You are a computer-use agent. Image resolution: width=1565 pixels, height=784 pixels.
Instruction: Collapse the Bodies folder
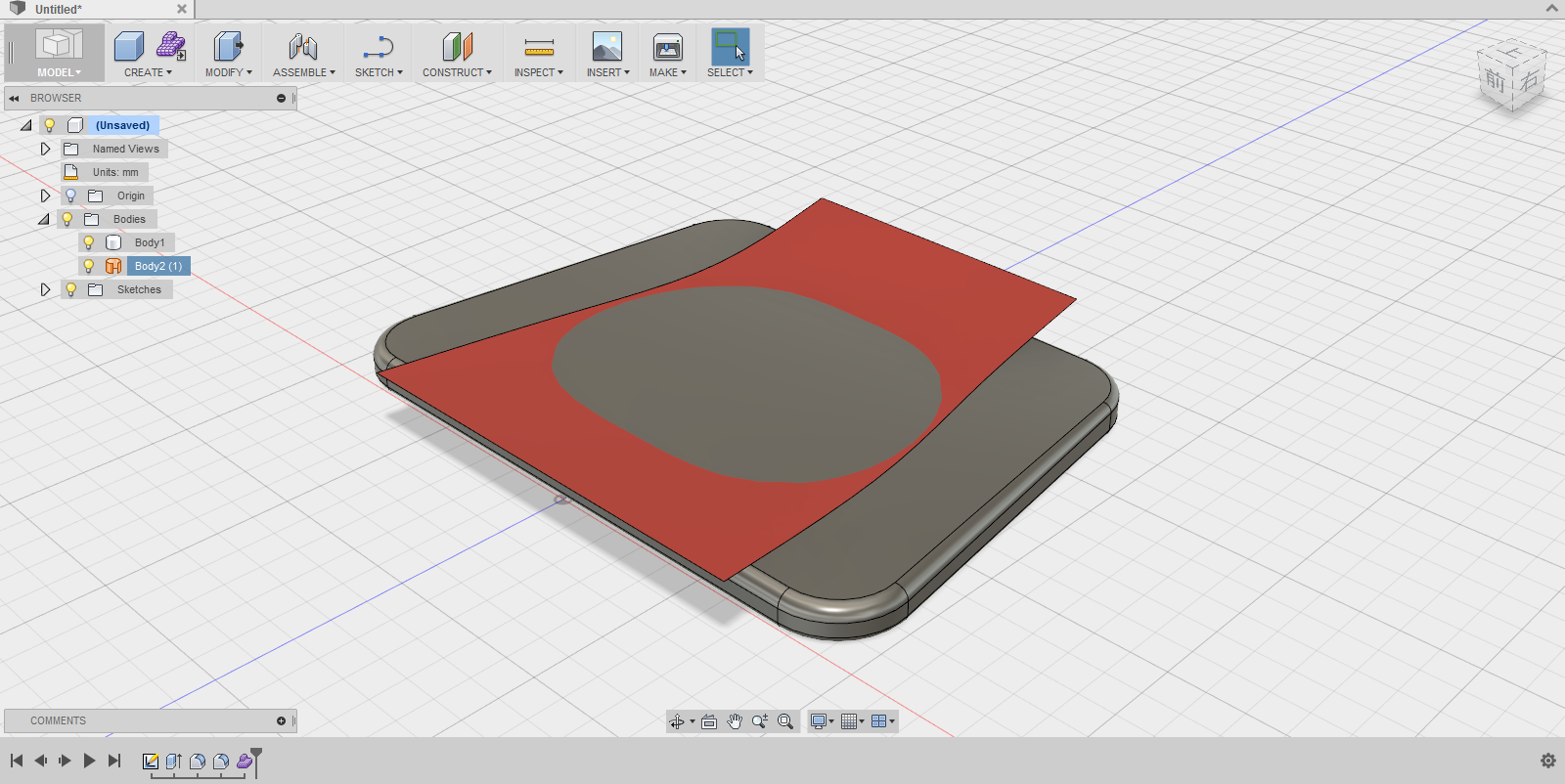44,219
